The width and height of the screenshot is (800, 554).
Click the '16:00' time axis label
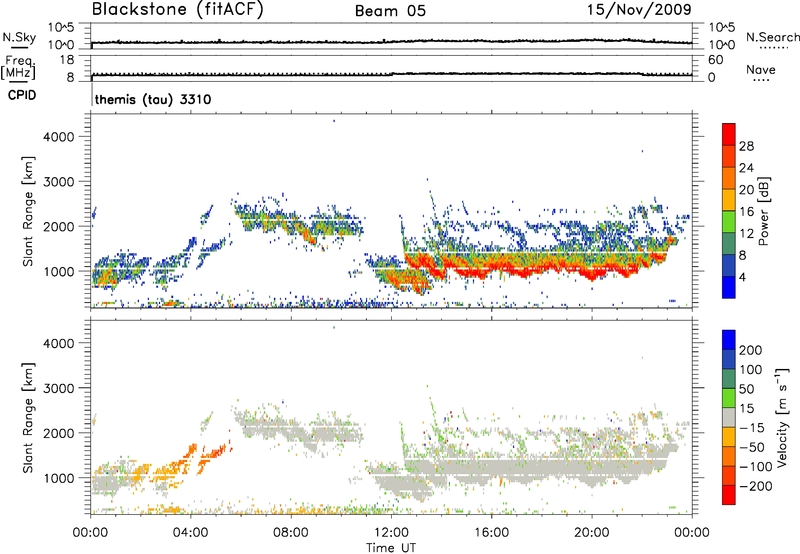pos(491,533)
